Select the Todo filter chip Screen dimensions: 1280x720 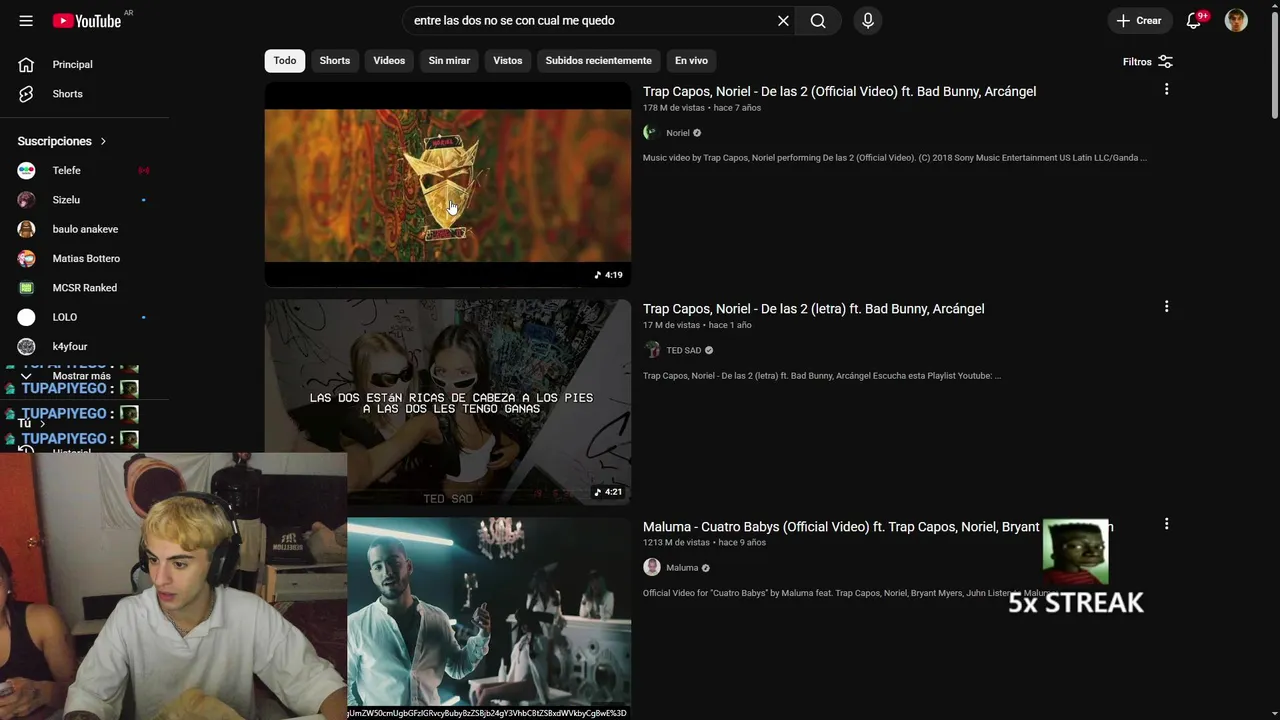pyautogui.click(x=285, y=61)
